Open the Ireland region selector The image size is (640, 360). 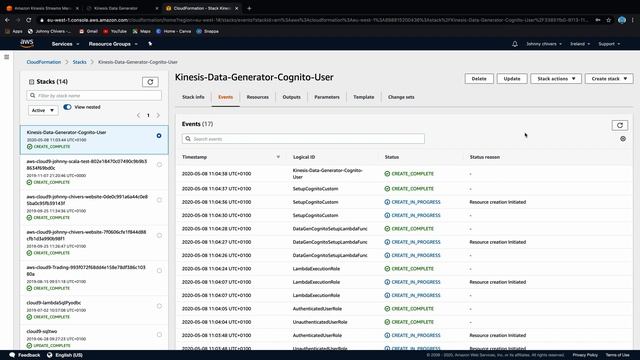click(x=580, y=44)
